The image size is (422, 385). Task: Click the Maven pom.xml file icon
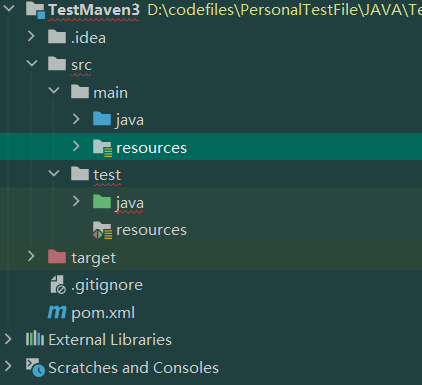pos(57,312)
